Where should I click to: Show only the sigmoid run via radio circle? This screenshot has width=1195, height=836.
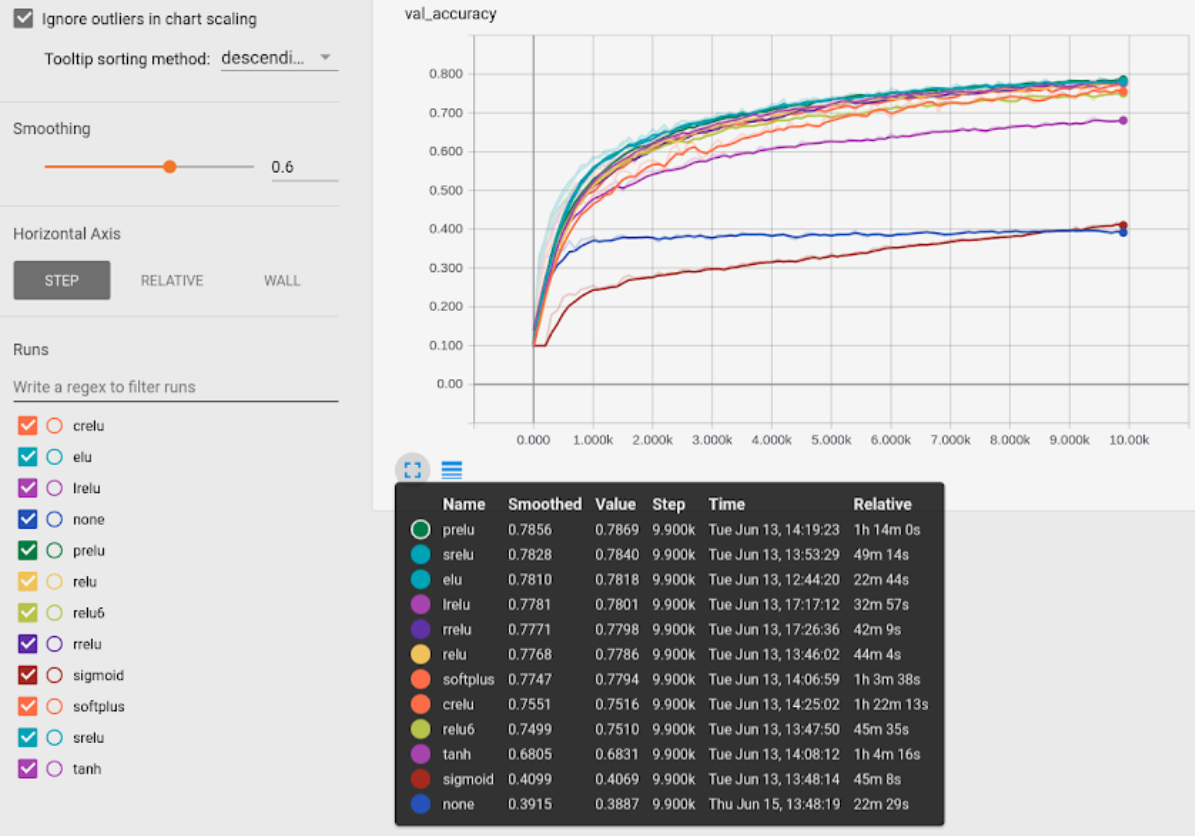pos(54,675)
